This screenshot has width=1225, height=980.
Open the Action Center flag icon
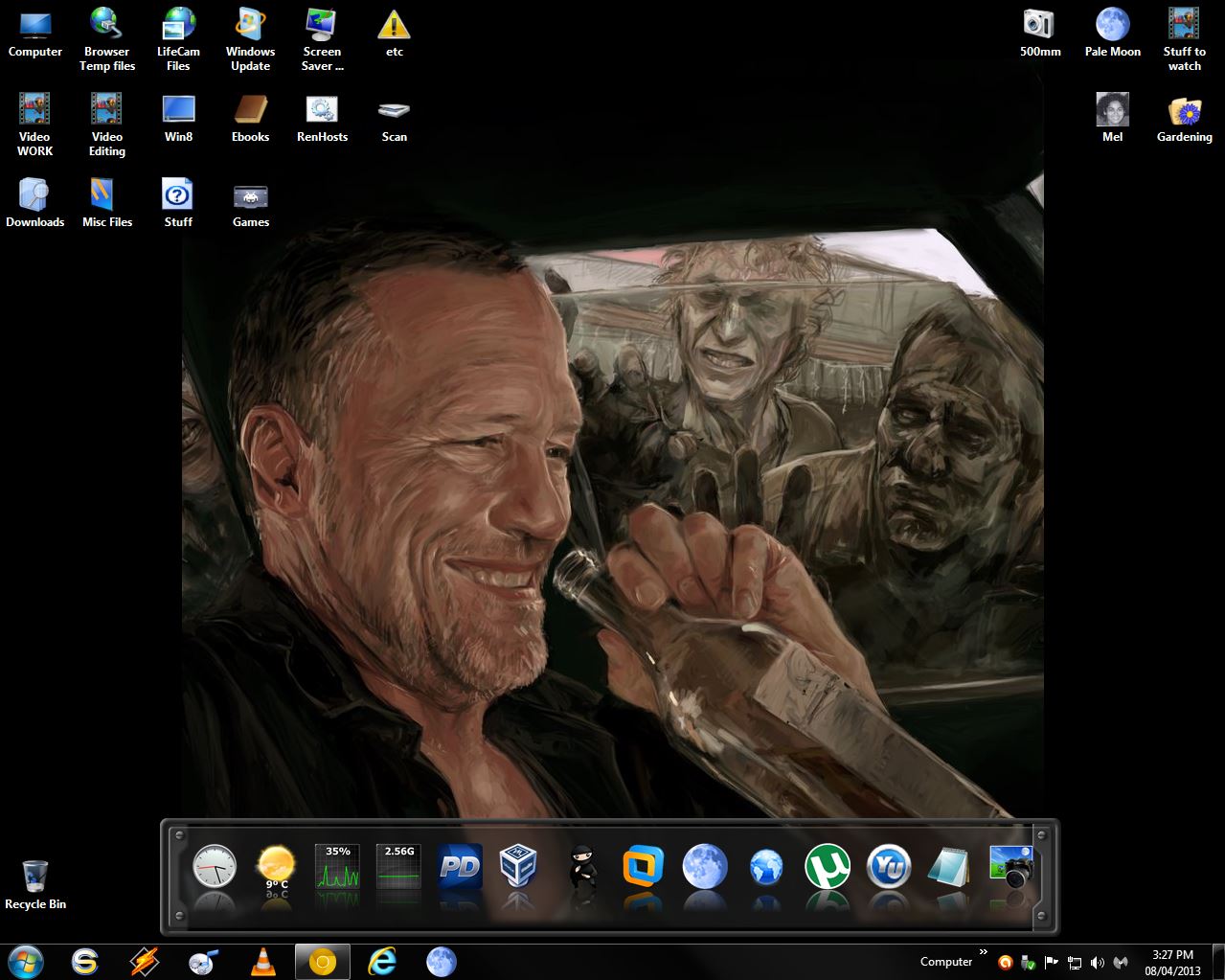pos(1052,963)
